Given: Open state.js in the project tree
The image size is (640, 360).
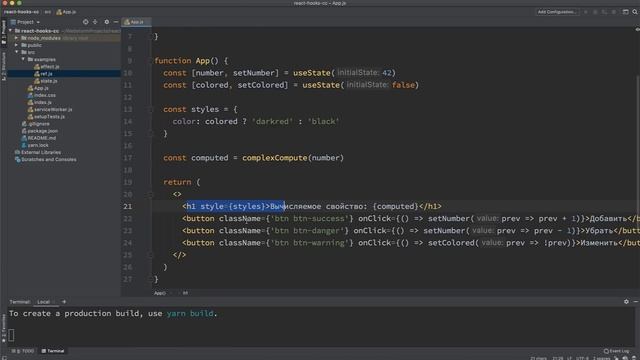Looking at the screenshot, I should (x=45, y=81).
